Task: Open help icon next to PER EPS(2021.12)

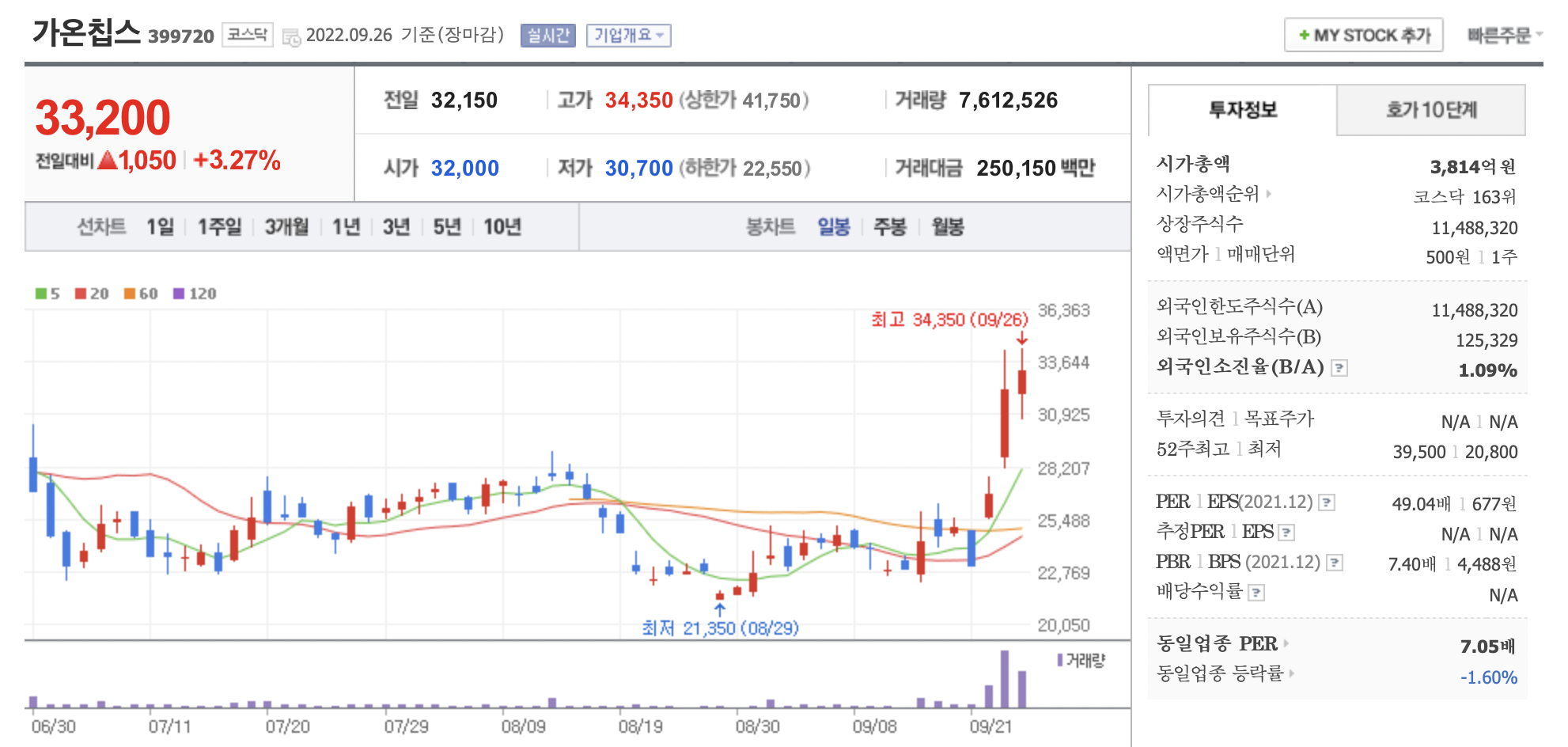Action: pos(1327,502)
